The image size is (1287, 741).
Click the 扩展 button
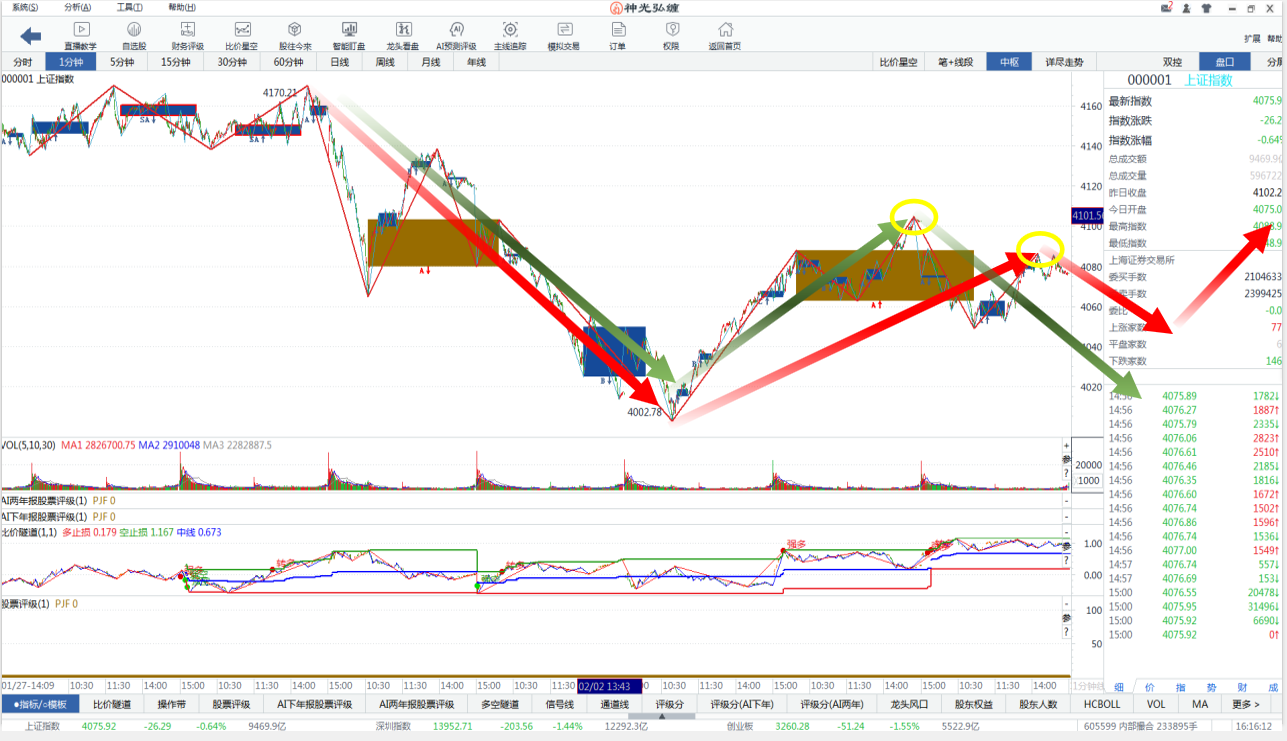pyautogui.click(x=1252, y=38)
